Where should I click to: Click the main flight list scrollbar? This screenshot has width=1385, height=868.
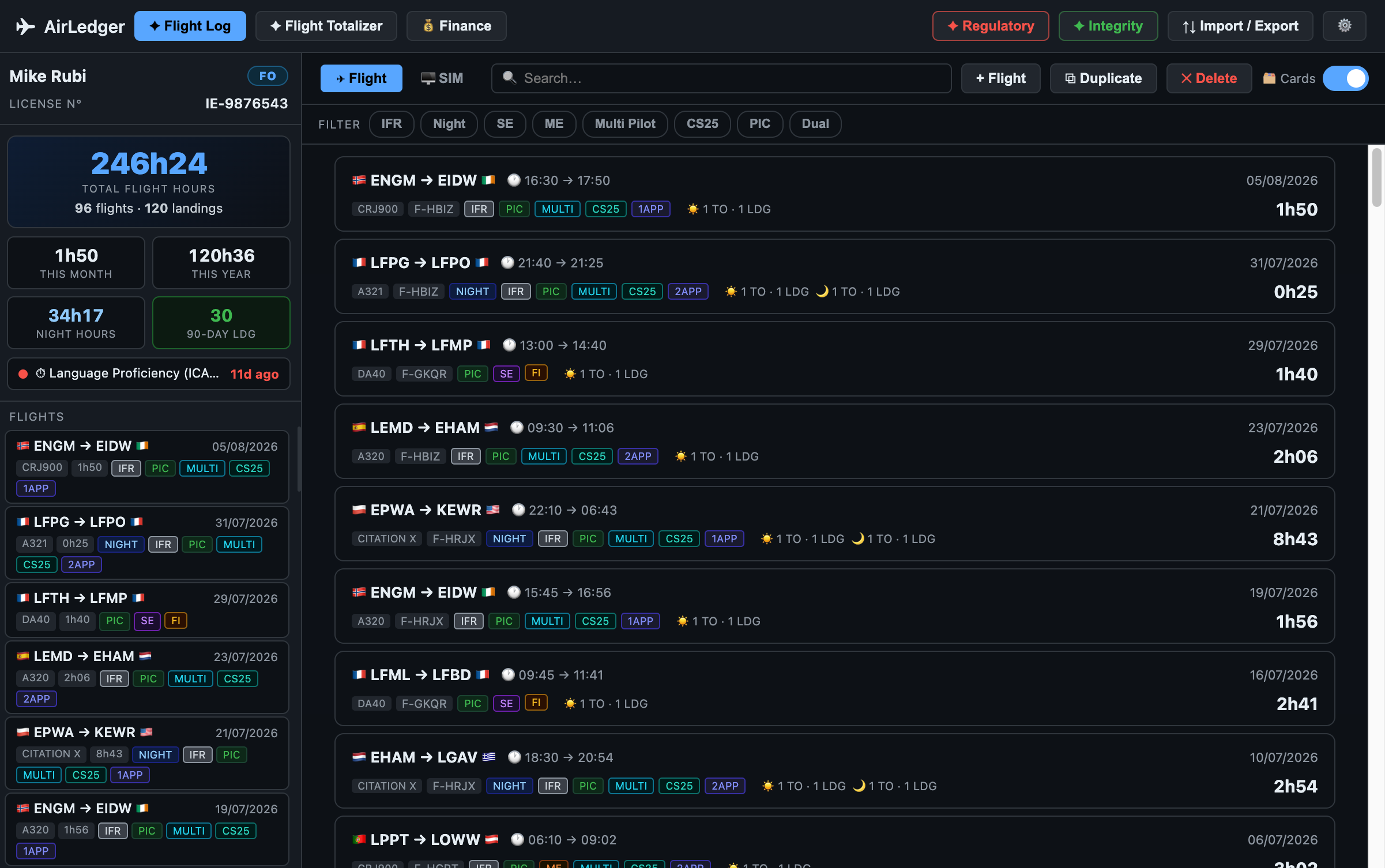pyautogui.click(x=1377, y=178)
